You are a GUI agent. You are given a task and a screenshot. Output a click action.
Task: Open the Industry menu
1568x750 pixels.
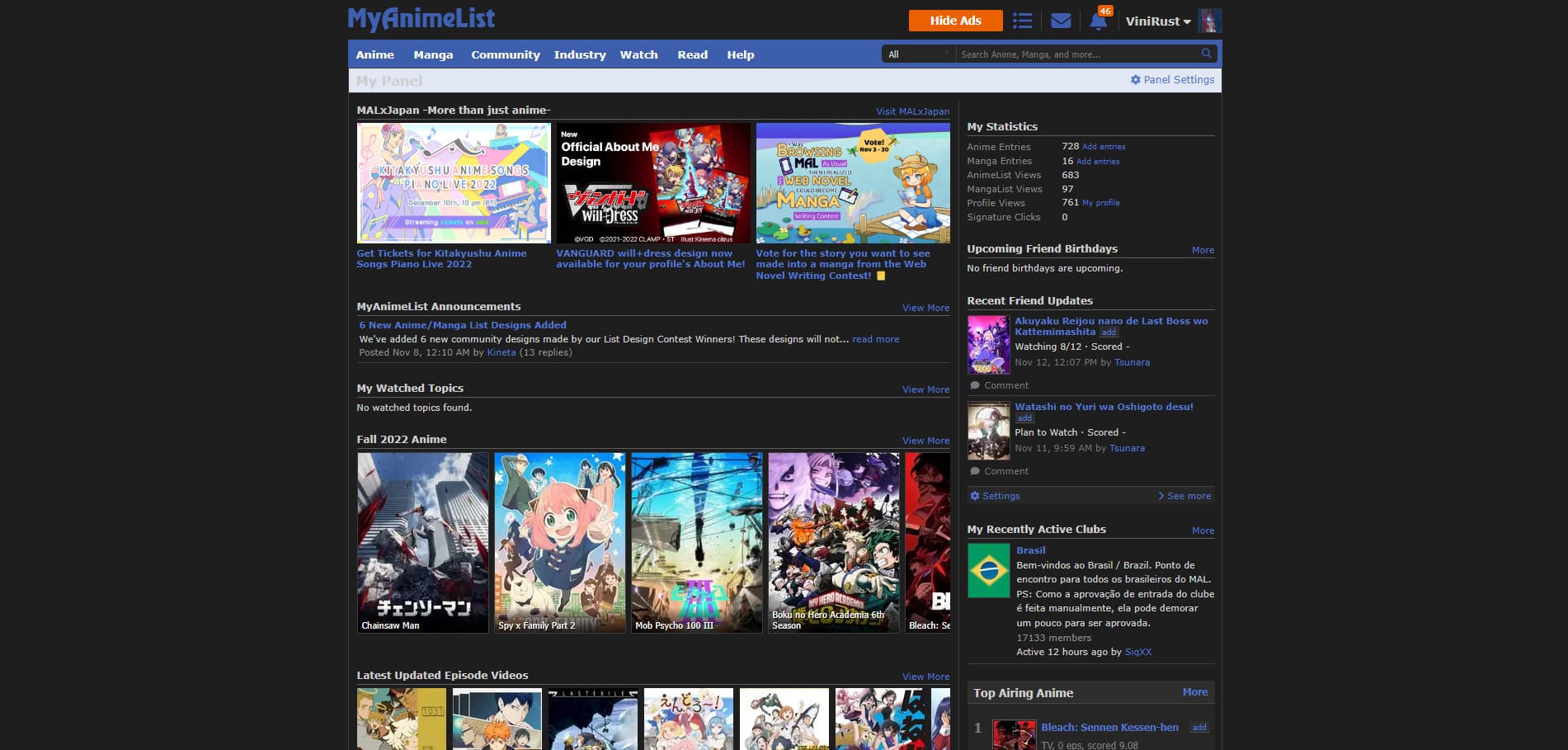pyautogui.click(x=579, y=54)
